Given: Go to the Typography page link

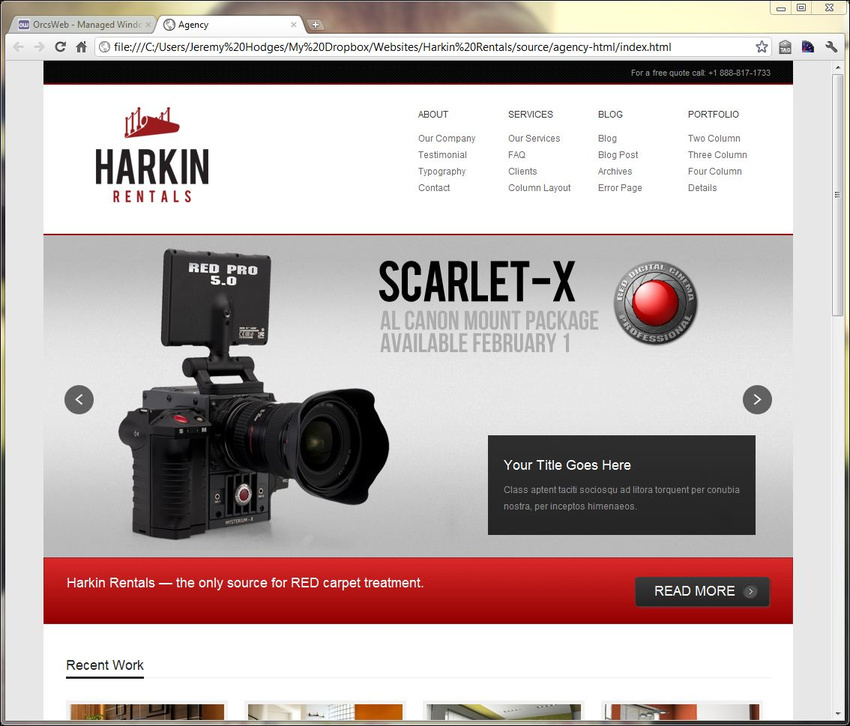Looking at the screenshot, I should pos(442,171).
